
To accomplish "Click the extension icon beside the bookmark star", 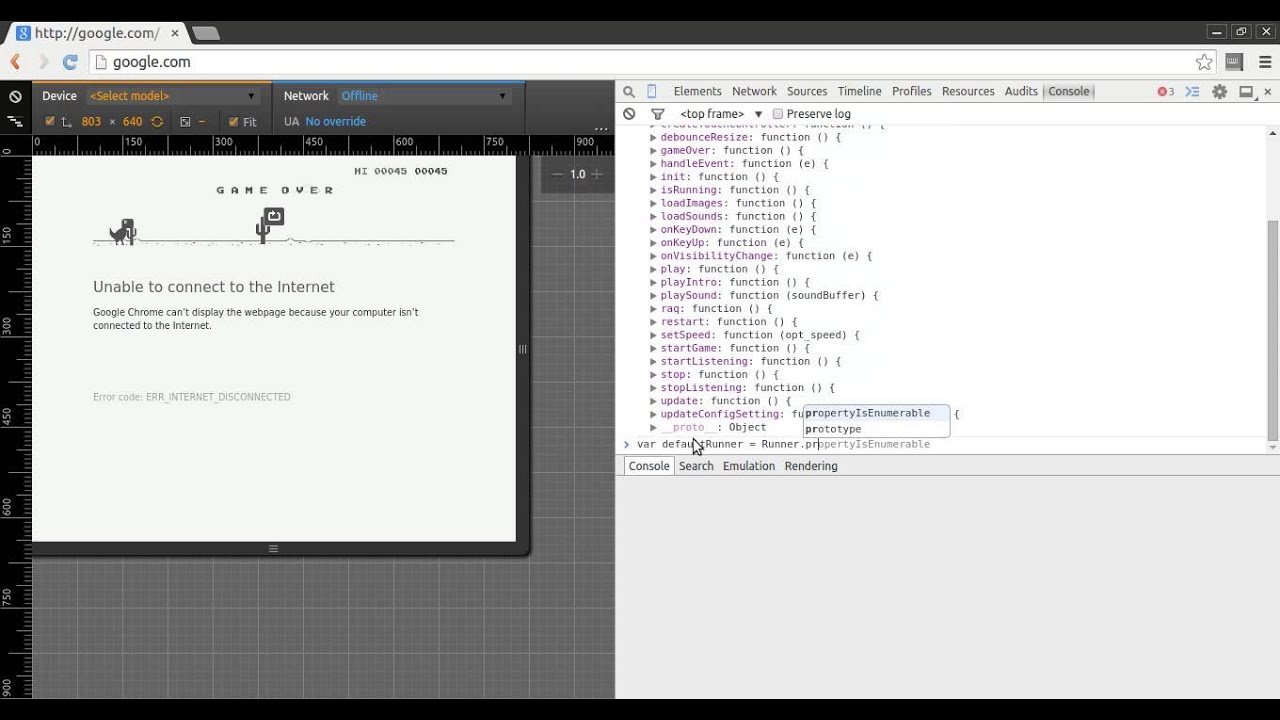I will 1234,62.
